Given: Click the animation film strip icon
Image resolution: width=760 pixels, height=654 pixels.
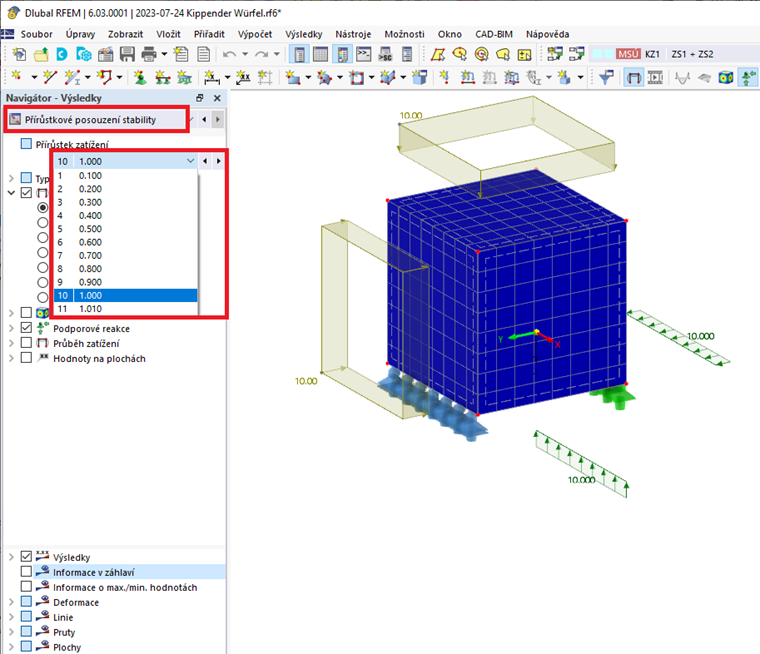Looking at the screenshot, I should [x=655, y=77].
